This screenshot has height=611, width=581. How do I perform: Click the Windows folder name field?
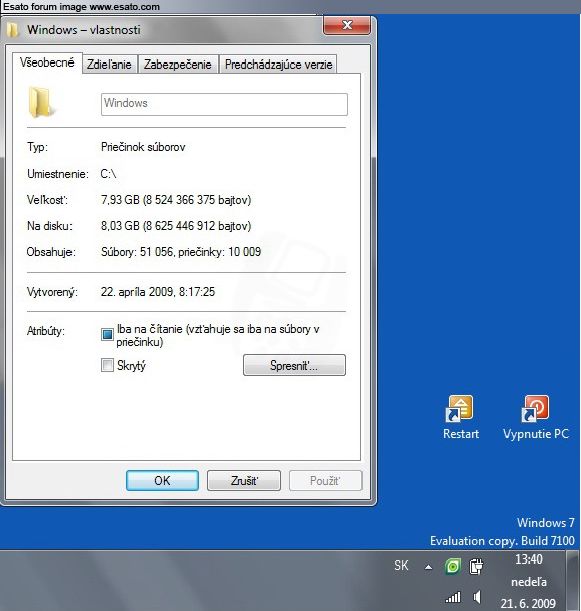click(224, 104)
